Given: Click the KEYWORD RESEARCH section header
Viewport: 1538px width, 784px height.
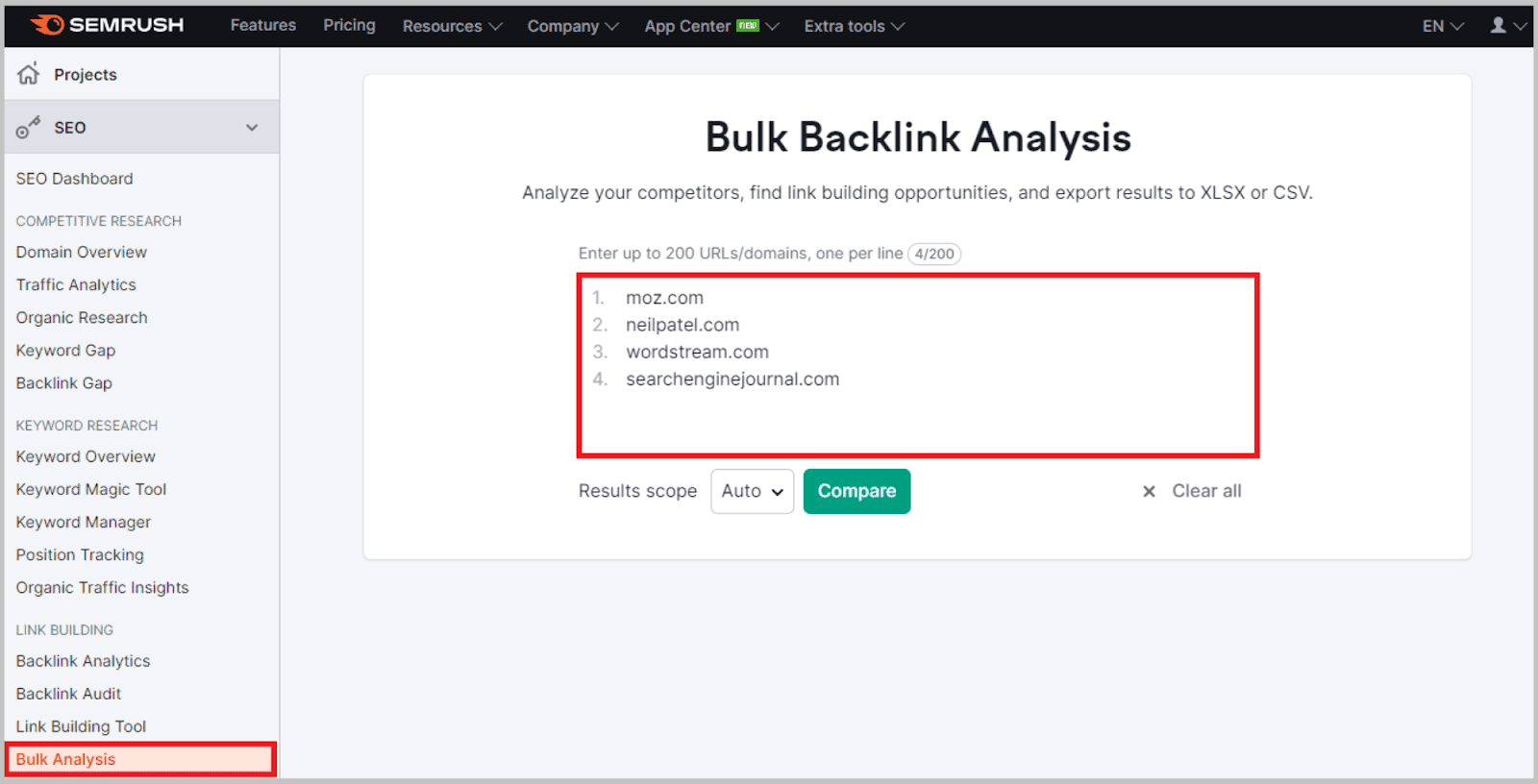Looking at the screenshot, I should click(87, 426).
